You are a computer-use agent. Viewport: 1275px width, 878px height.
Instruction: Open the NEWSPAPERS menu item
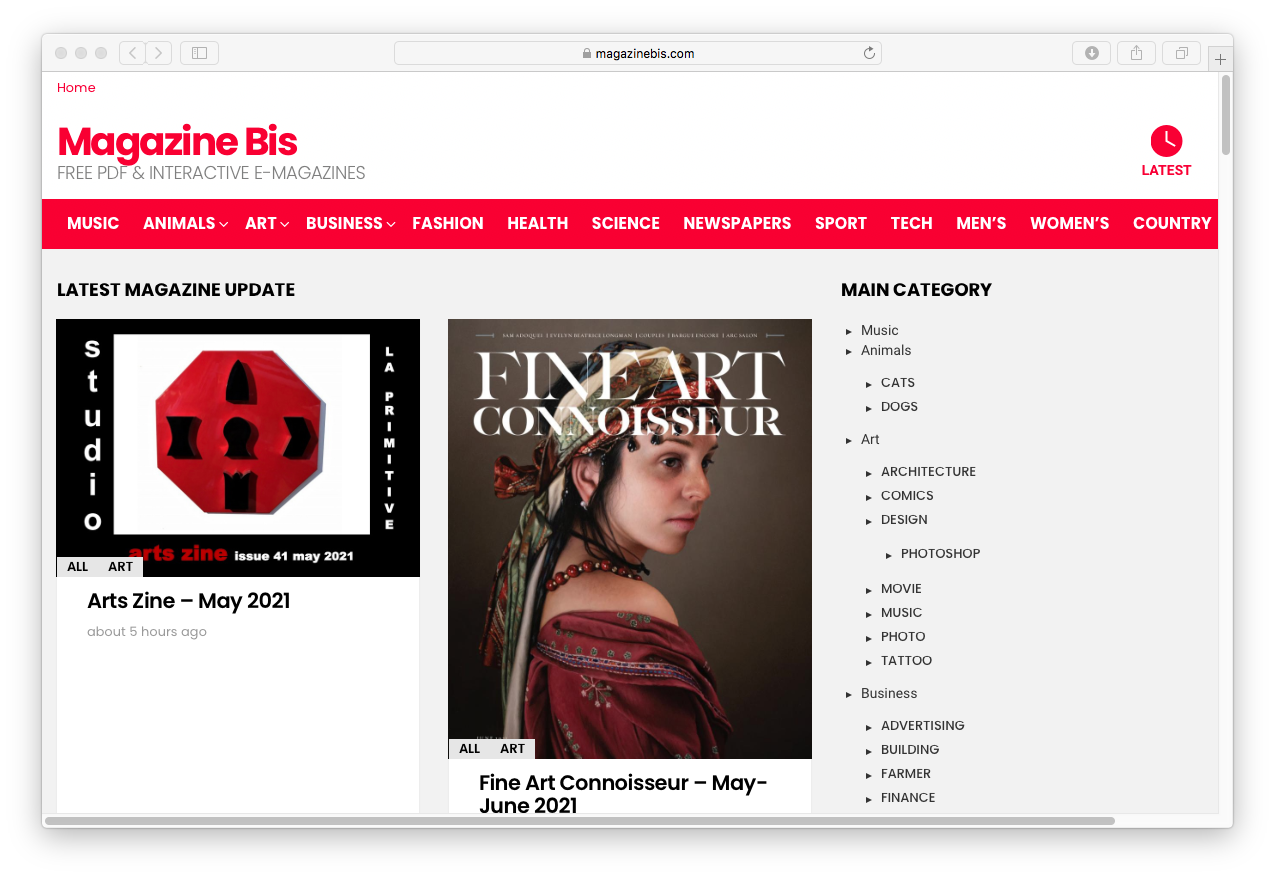[x=737, y=223]
